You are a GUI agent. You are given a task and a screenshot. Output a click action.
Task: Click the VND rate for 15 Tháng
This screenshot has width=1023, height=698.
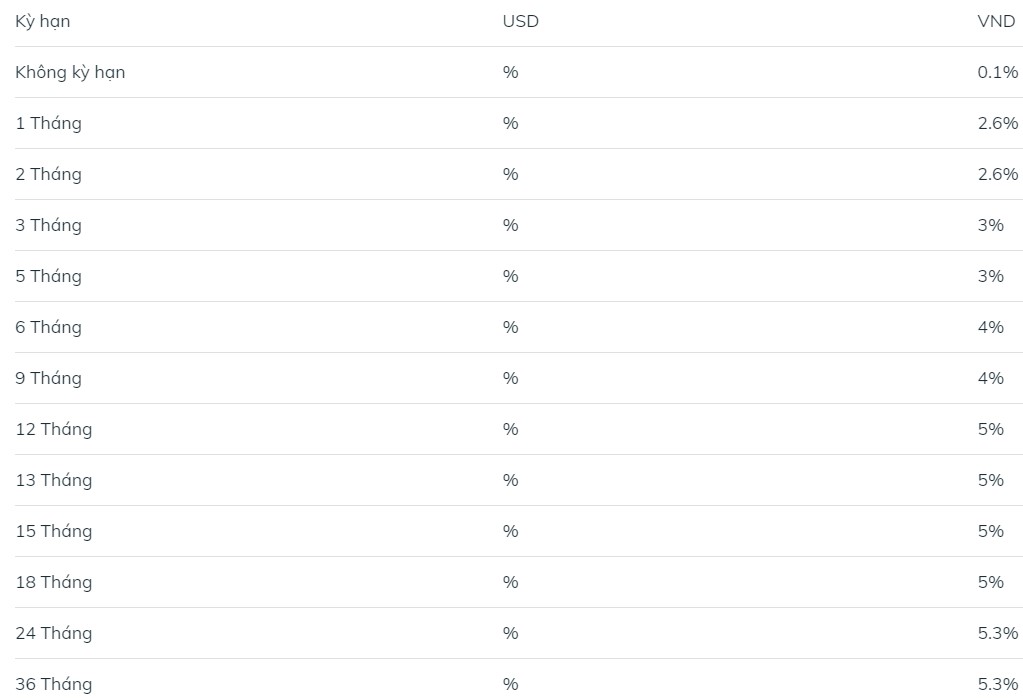click(990, 531)
